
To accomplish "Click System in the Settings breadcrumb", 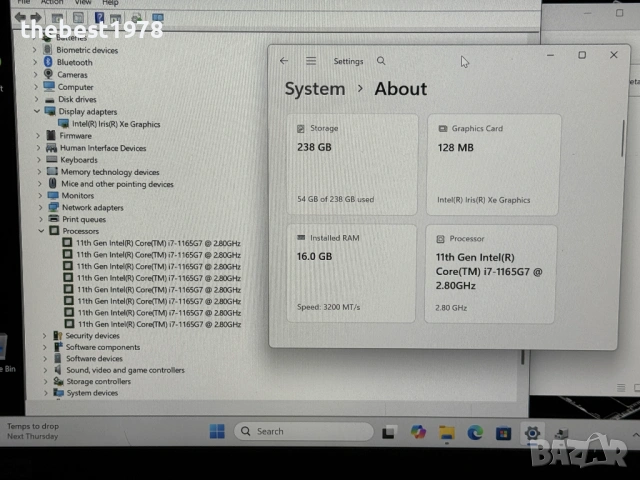I will click(315, 89).
